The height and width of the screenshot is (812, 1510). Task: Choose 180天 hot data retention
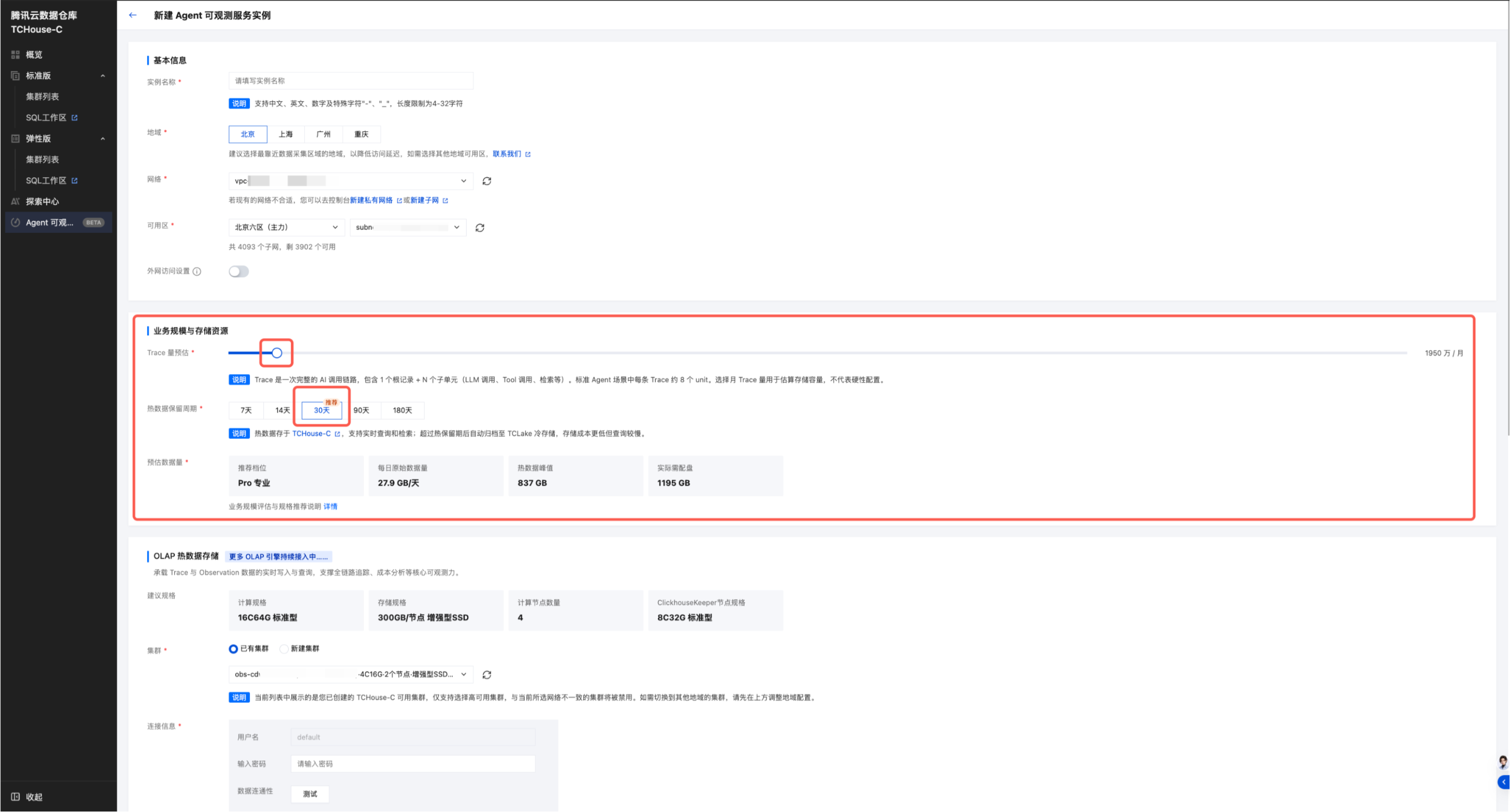(x=403, y=411)
